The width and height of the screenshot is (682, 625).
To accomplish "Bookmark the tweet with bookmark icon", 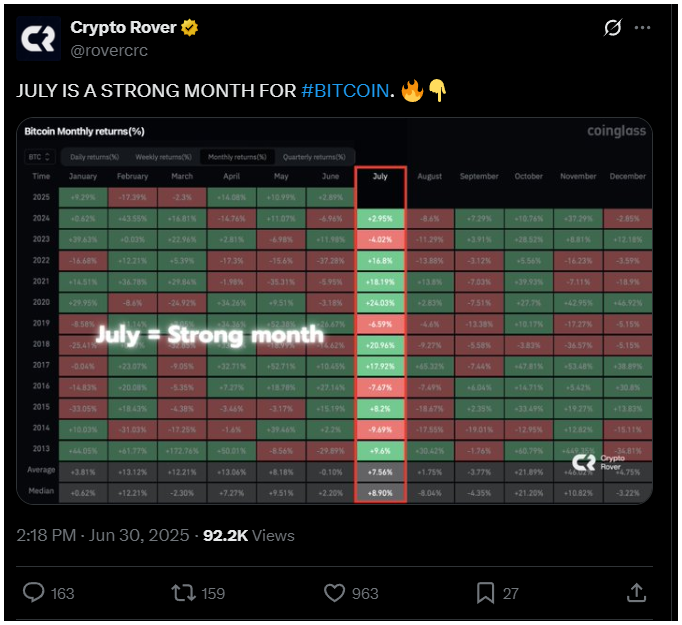I will tap(485, 593).
